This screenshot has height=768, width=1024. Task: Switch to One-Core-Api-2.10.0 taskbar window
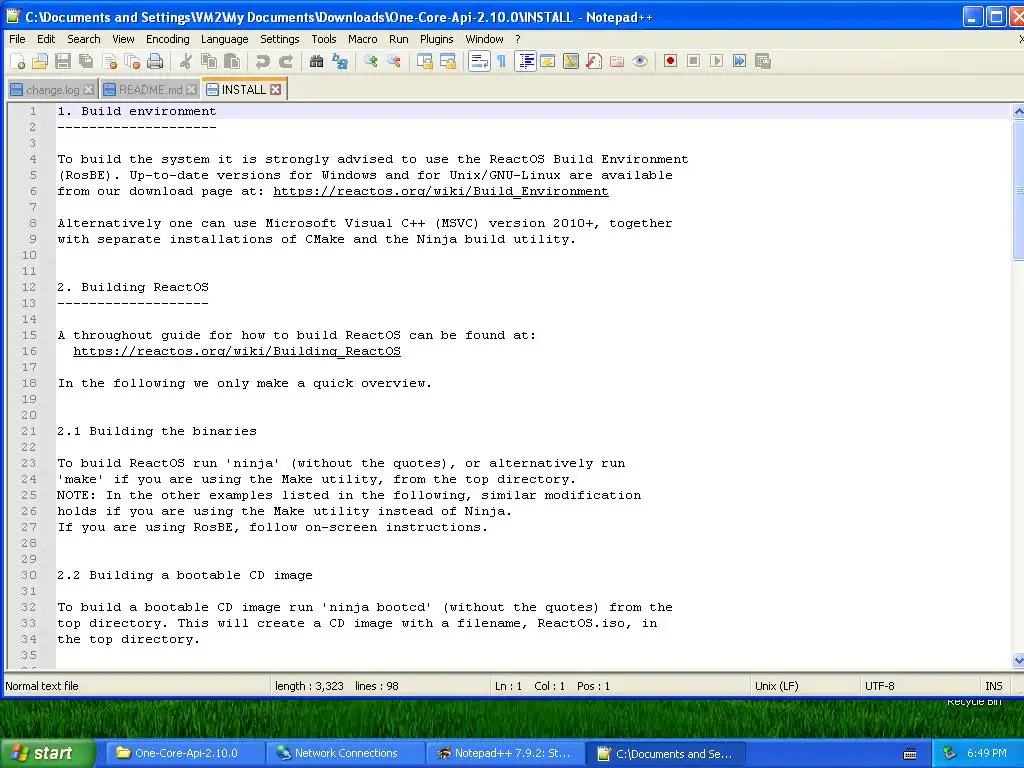click(x=185, y=753)
